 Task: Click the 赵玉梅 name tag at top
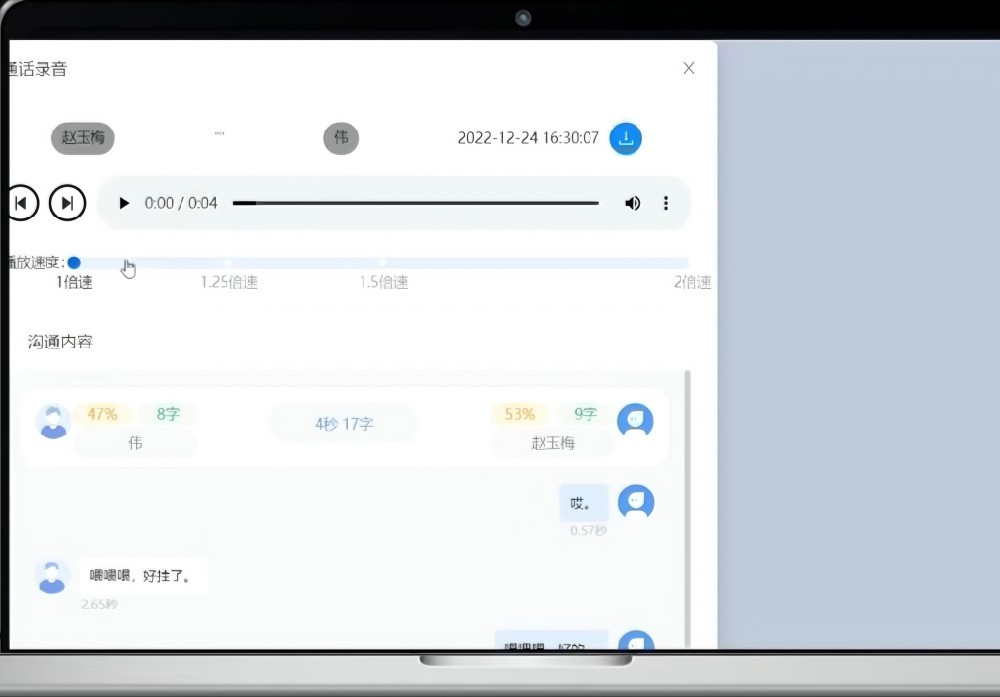tap(83, 138)
